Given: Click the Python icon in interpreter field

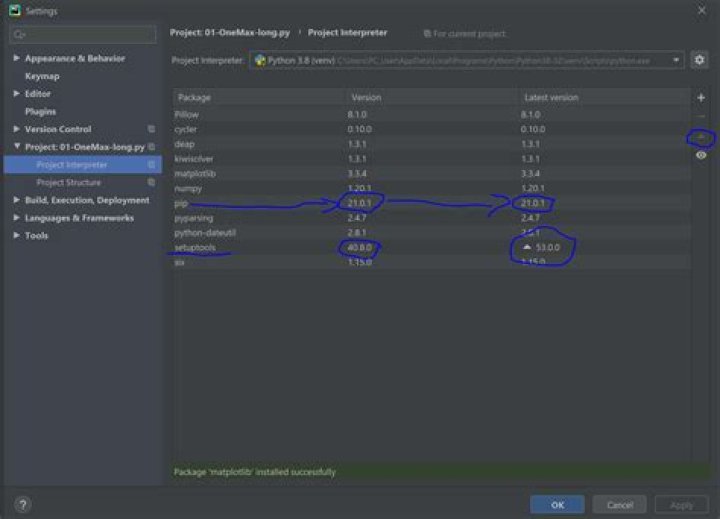Looking at the screenshot, I should click(260, 60).
